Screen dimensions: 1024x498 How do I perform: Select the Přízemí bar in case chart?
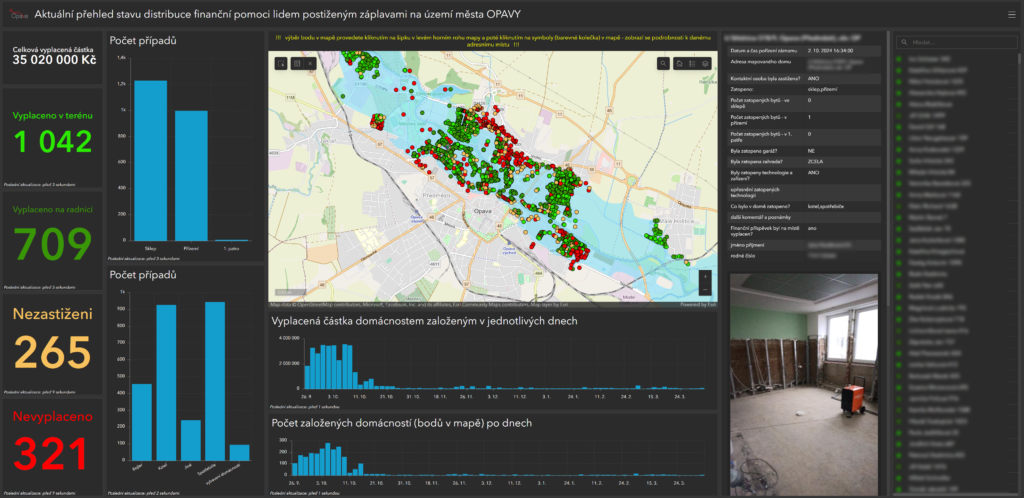pos(191,175)
